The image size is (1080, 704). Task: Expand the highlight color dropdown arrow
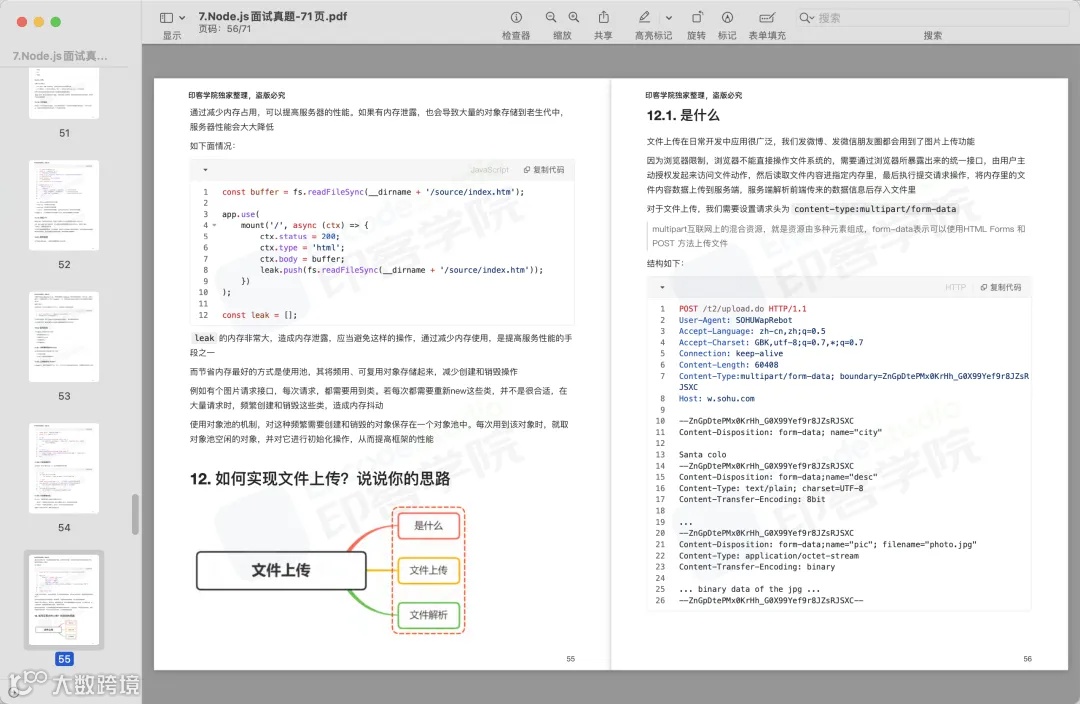pyautogui.click(x=668, y=18)
